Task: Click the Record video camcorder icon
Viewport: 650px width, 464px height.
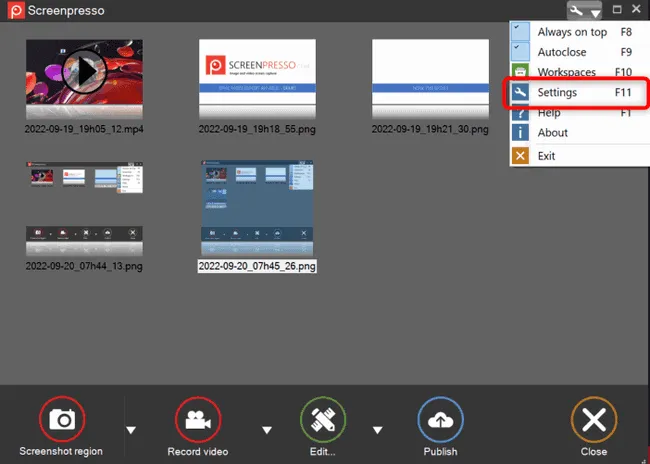Action: tap(198, 420)
